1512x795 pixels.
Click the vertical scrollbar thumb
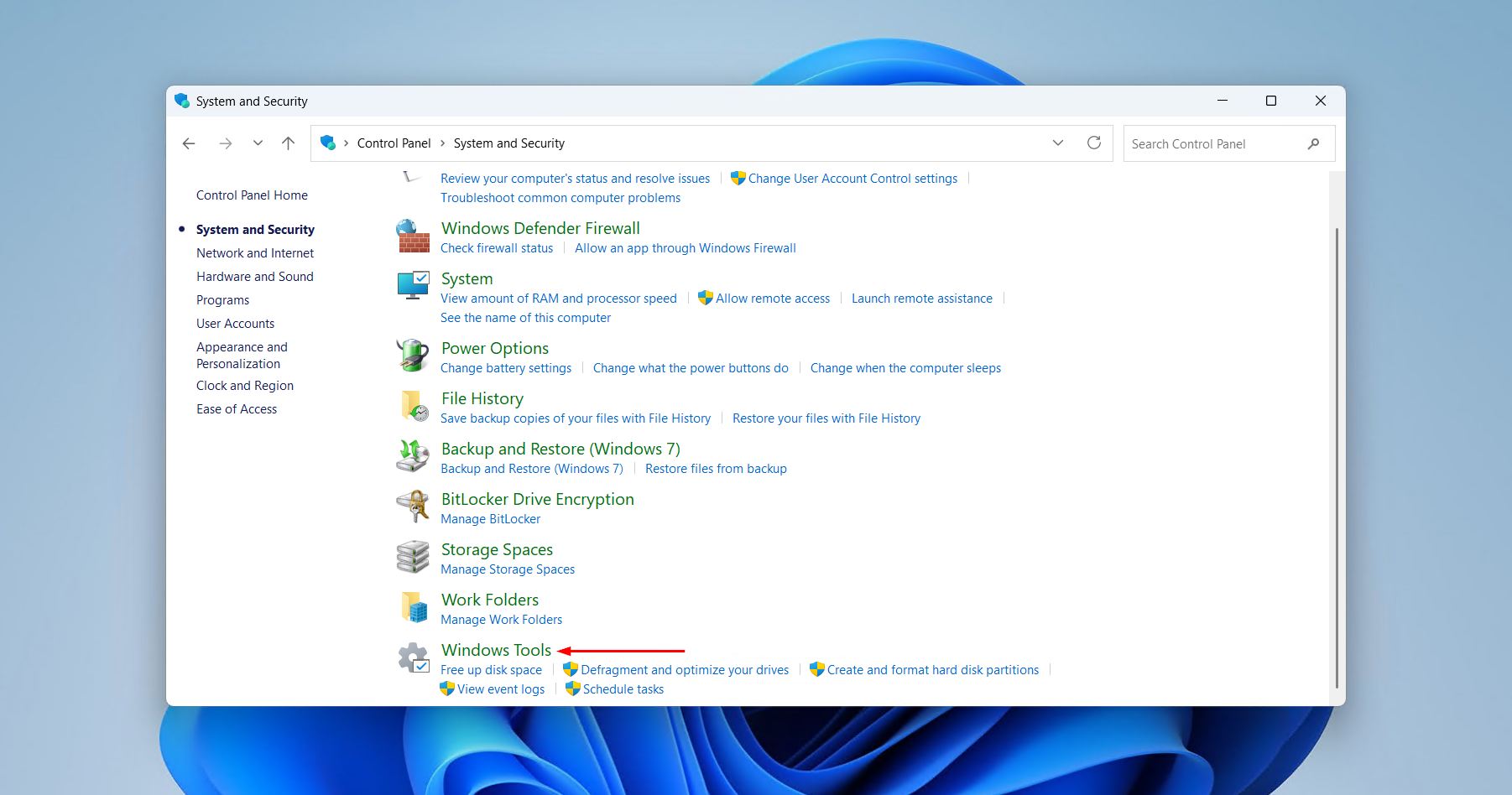1336,457
